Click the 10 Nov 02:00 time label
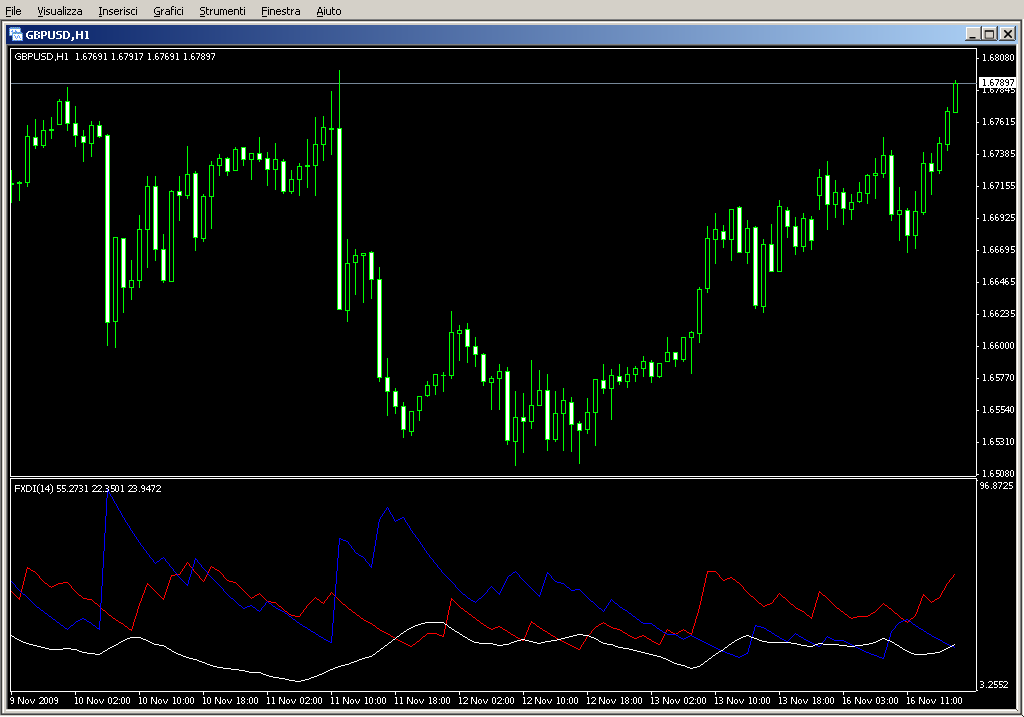 pyautogui.click(x=102, y=701)
